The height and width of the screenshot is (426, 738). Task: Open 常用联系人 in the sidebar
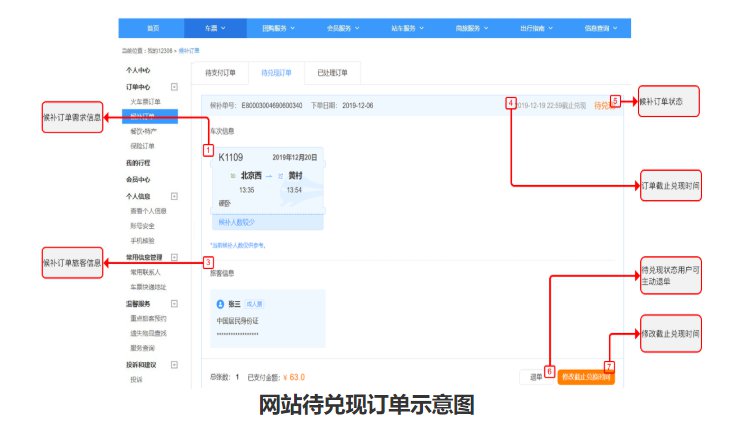click(x=147, y=272)
